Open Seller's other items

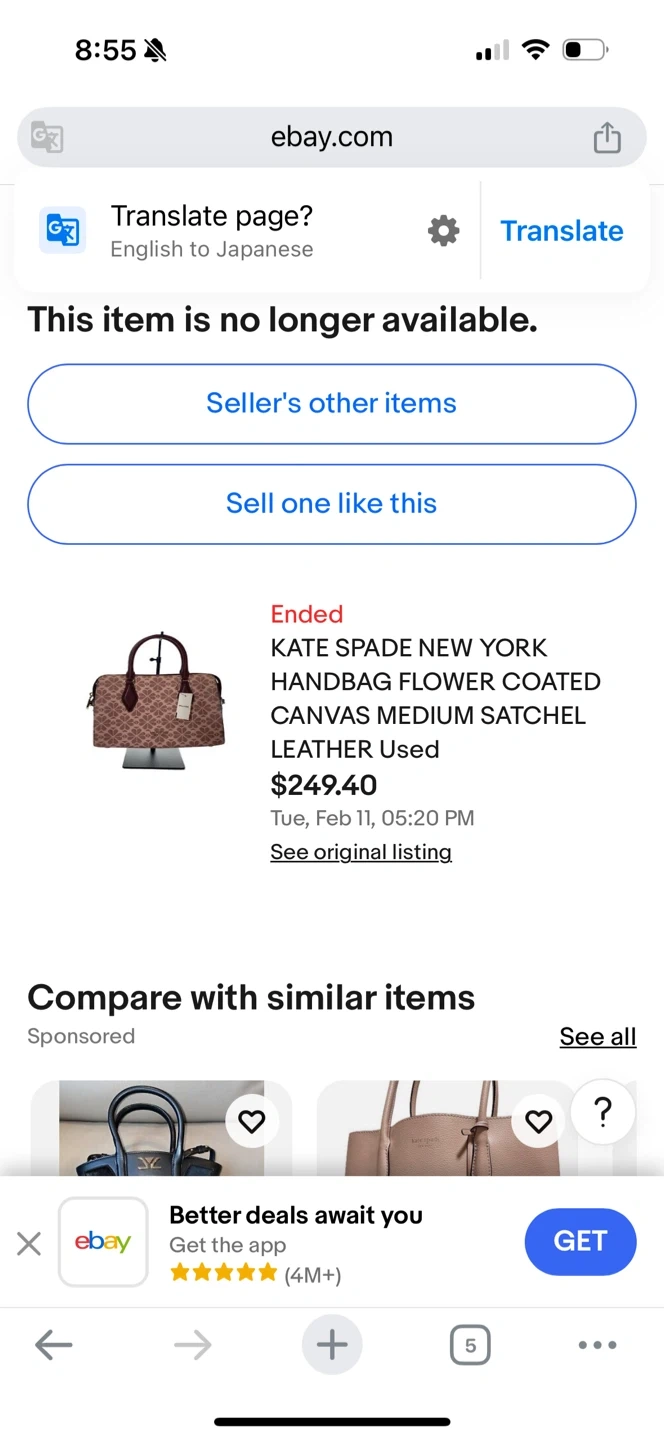(331, 404)
